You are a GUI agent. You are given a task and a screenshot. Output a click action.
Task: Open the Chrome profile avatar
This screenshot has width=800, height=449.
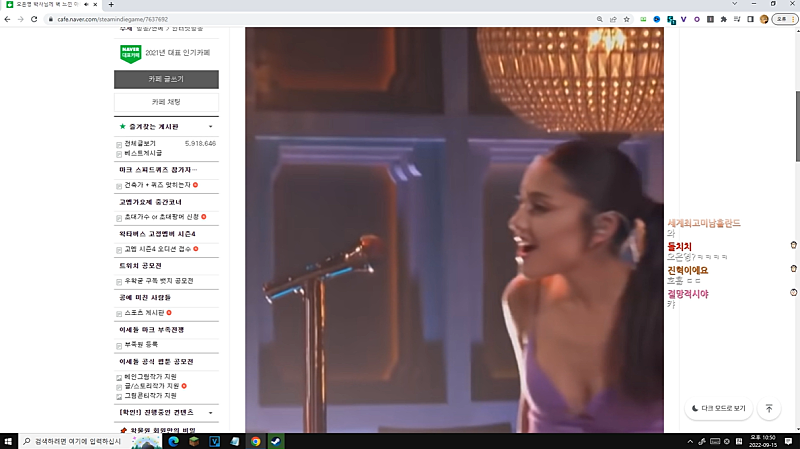click(x=764, y=19)
